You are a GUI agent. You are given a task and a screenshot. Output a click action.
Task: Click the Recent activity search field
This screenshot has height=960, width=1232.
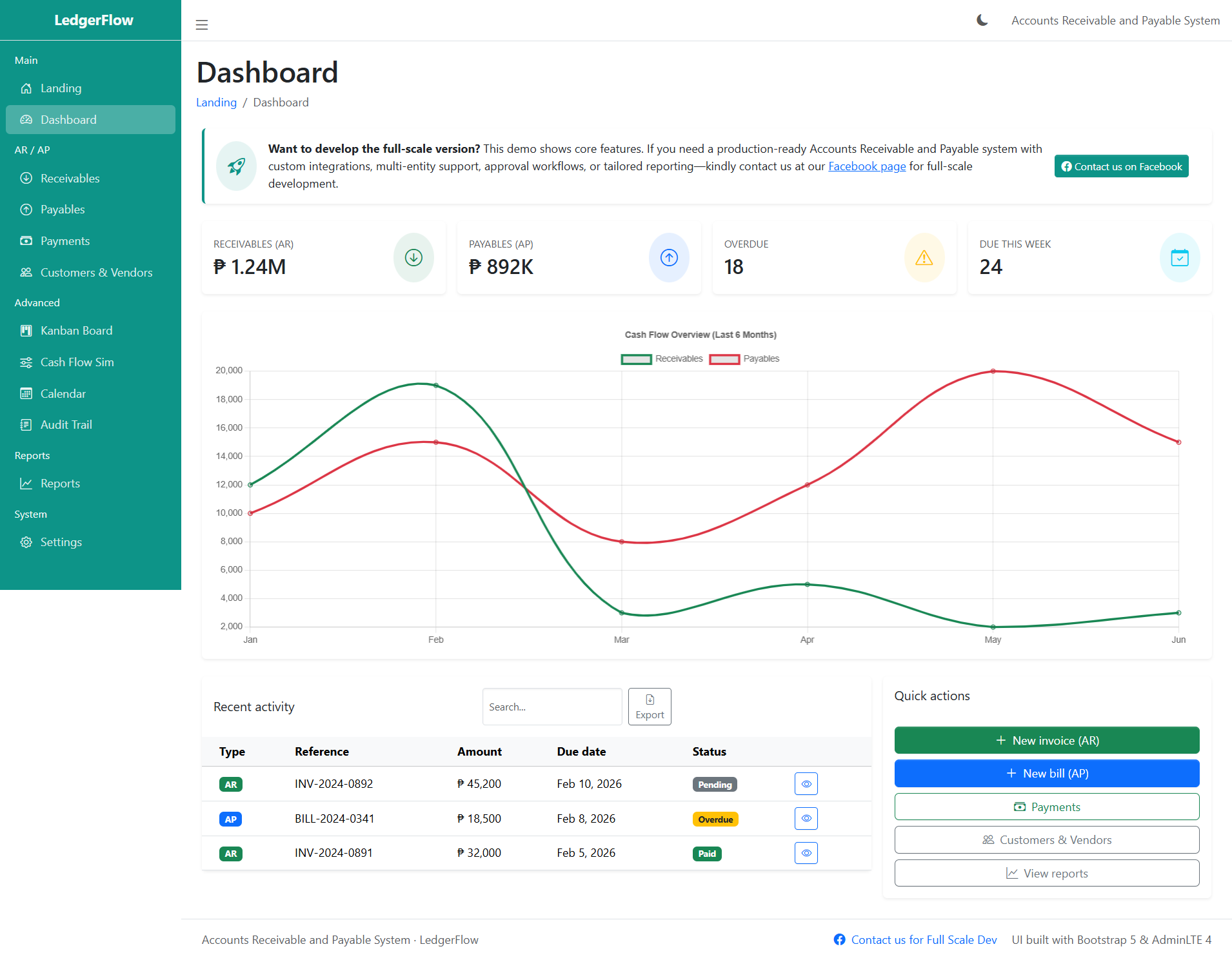pyautogui.click(x=551, y=706)
